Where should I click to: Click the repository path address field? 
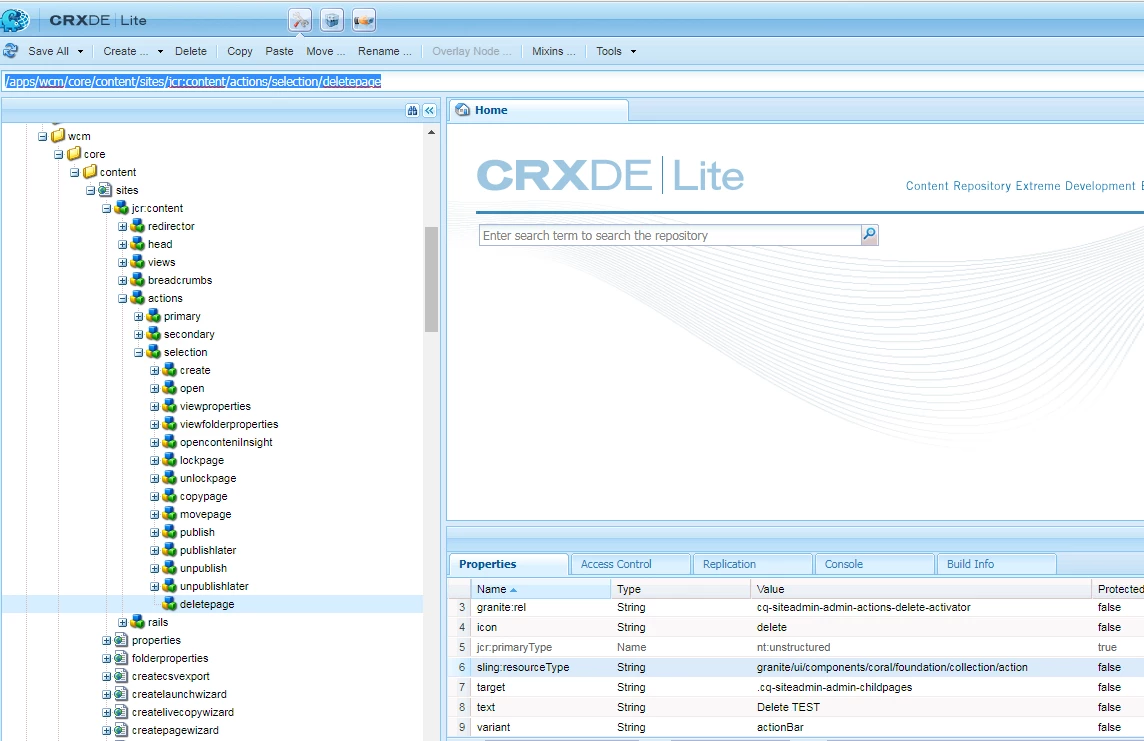tap(572, 82)
